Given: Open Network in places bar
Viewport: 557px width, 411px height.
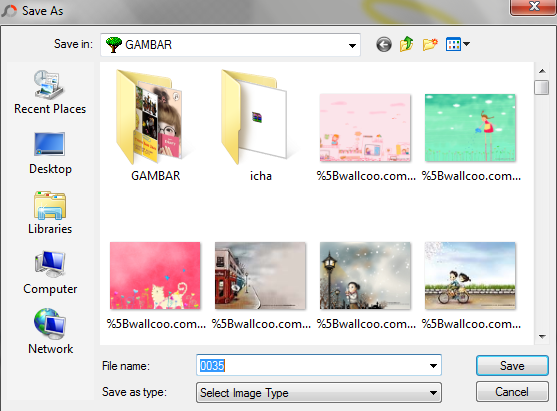Looking at the screenshot, I should click(x=50, y=331).
